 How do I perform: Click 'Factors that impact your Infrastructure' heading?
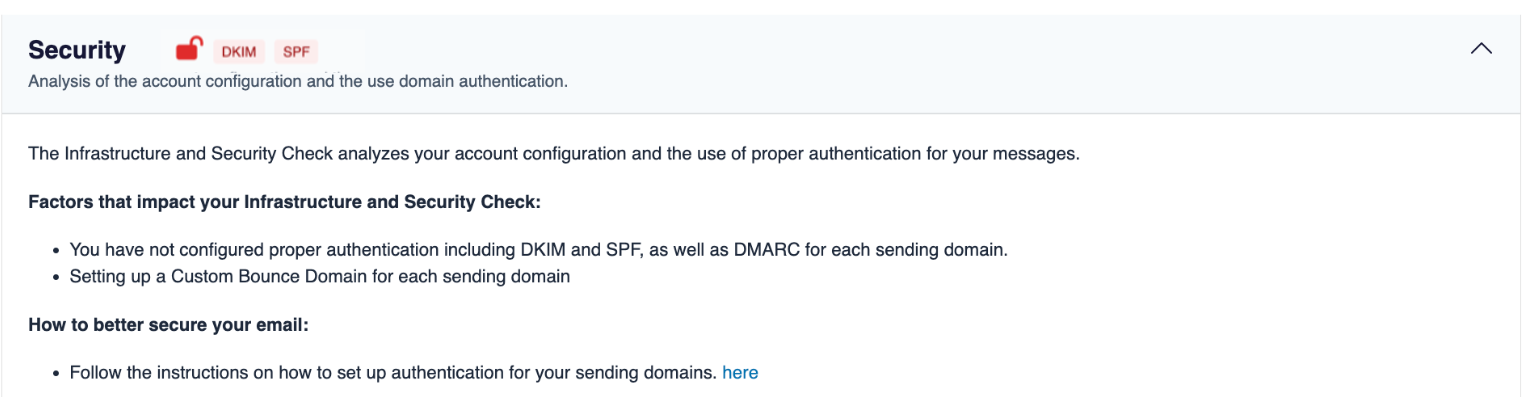pos(284,202)
